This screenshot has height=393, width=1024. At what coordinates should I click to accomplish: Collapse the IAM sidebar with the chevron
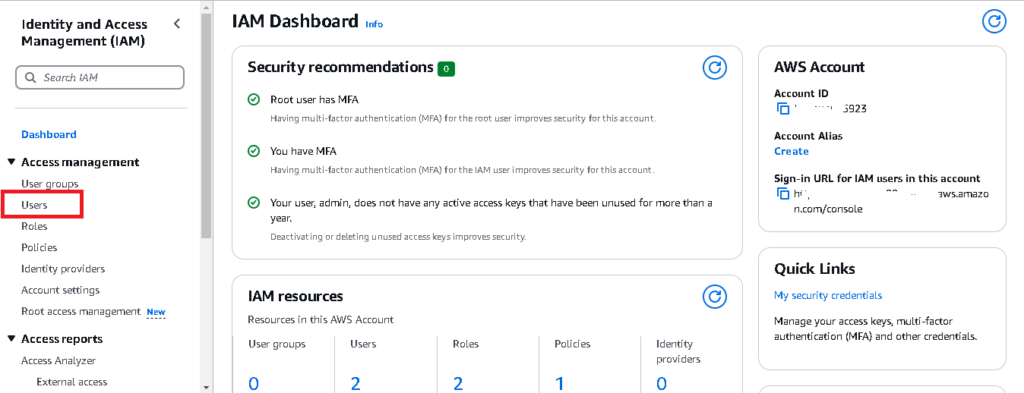[176, 24]
